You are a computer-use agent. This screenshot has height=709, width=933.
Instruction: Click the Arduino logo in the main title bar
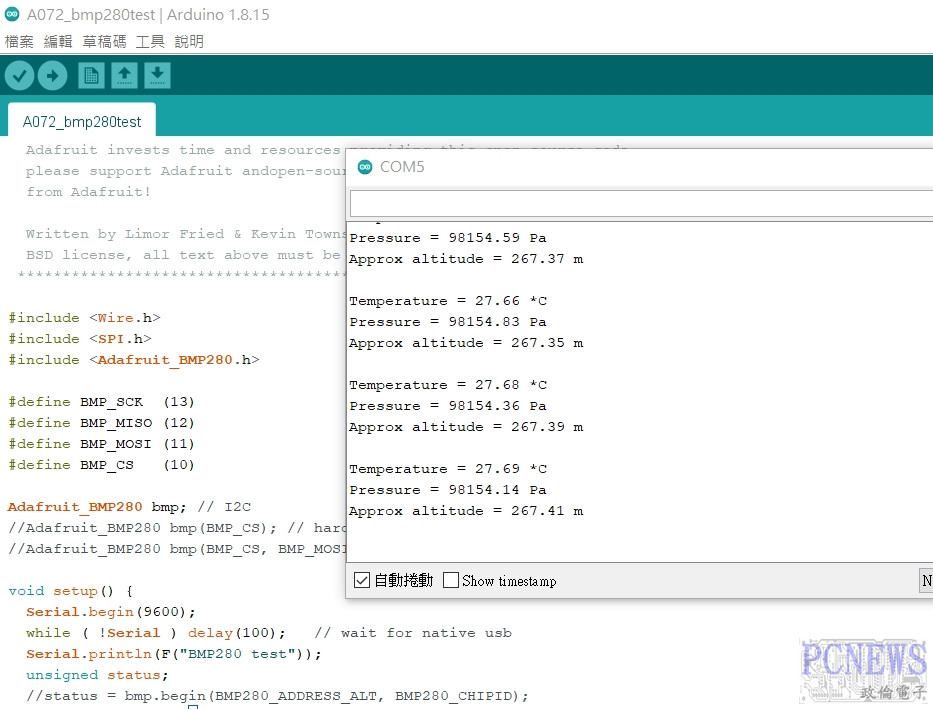(12, 14)
